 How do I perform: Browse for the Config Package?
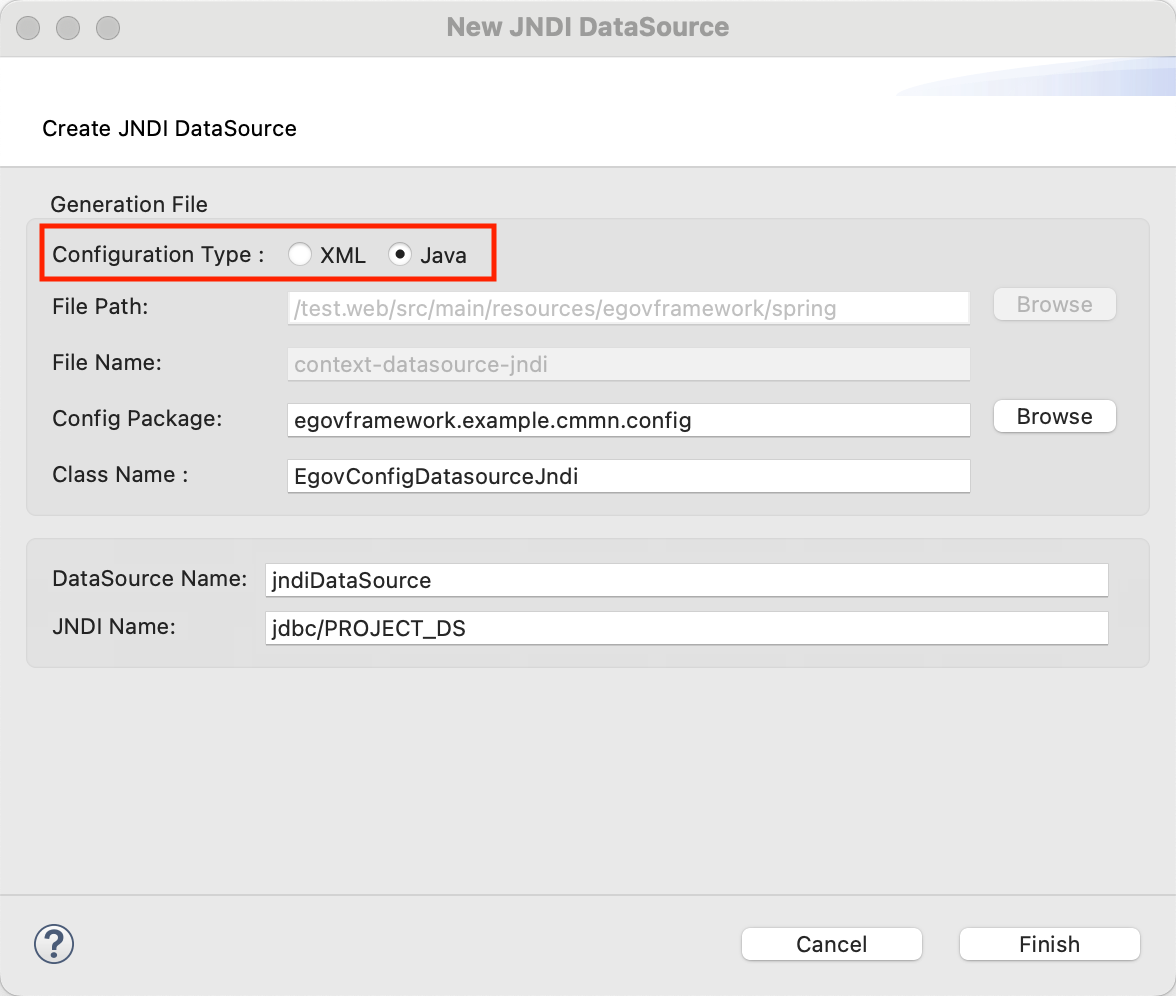1054,417
